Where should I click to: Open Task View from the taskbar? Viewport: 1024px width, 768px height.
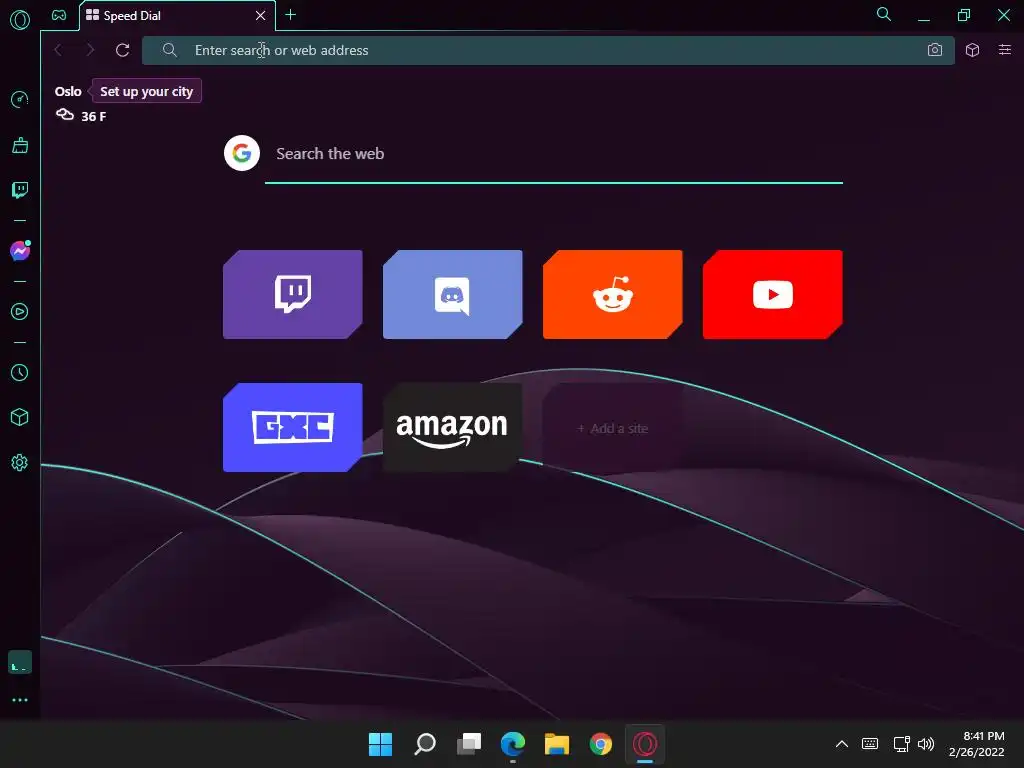468,744
